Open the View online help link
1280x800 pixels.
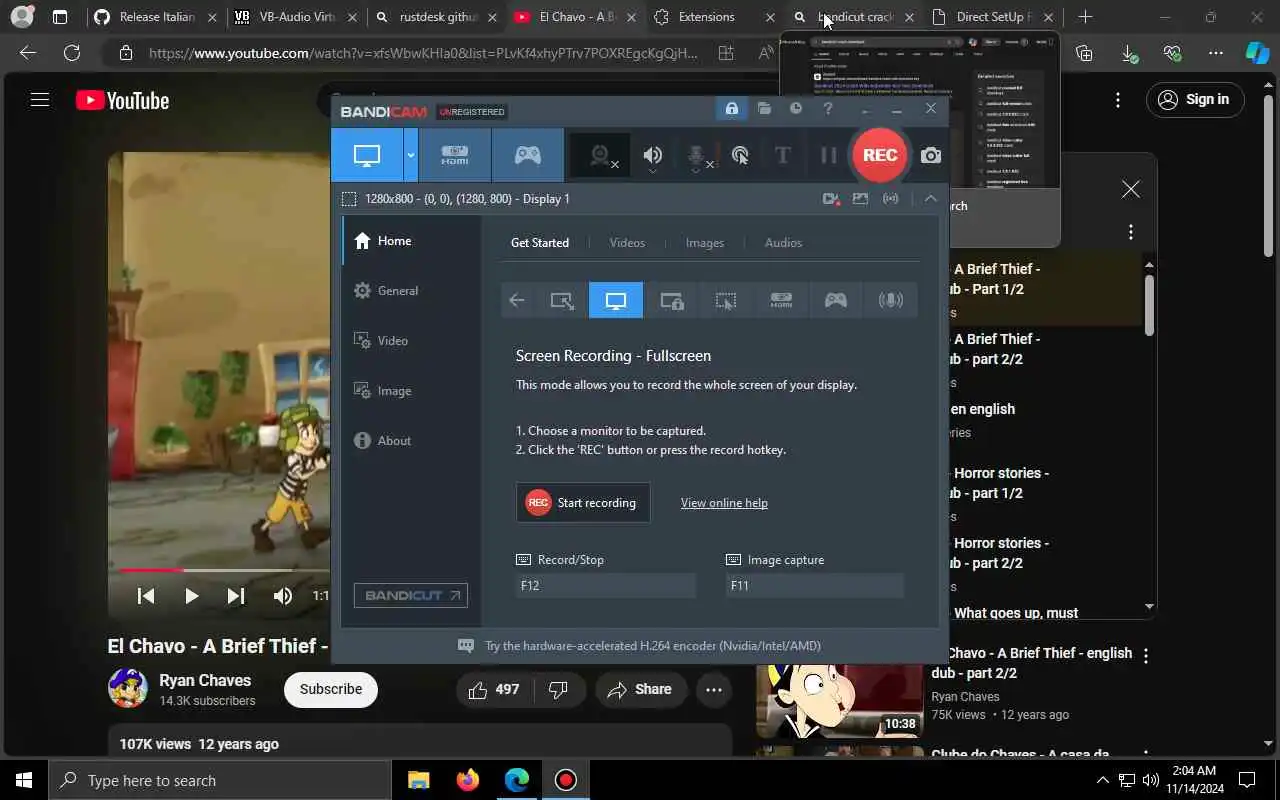(724, 503)
